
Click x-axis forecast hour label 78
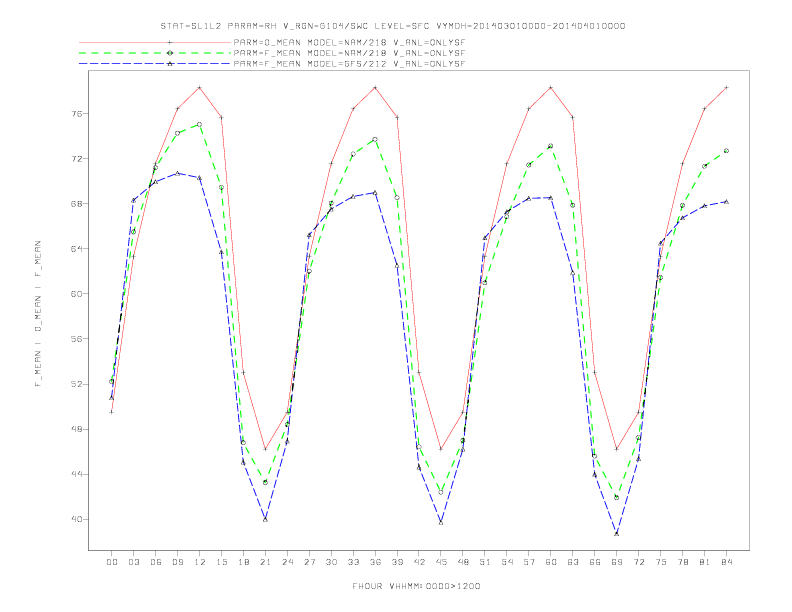point(682,562)
